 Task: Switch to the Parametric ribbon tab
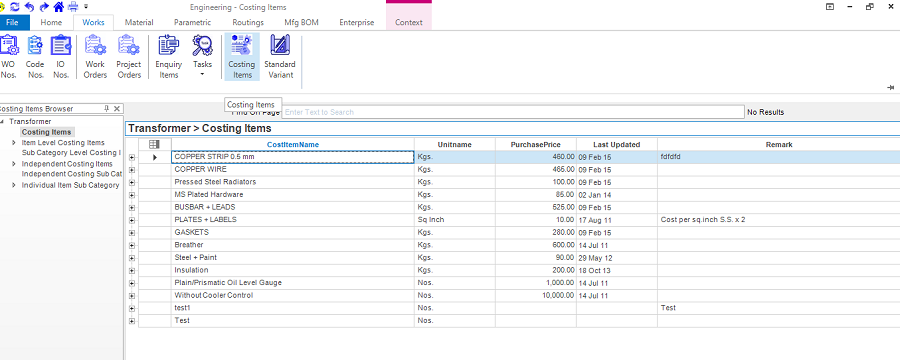pos(192,23)
